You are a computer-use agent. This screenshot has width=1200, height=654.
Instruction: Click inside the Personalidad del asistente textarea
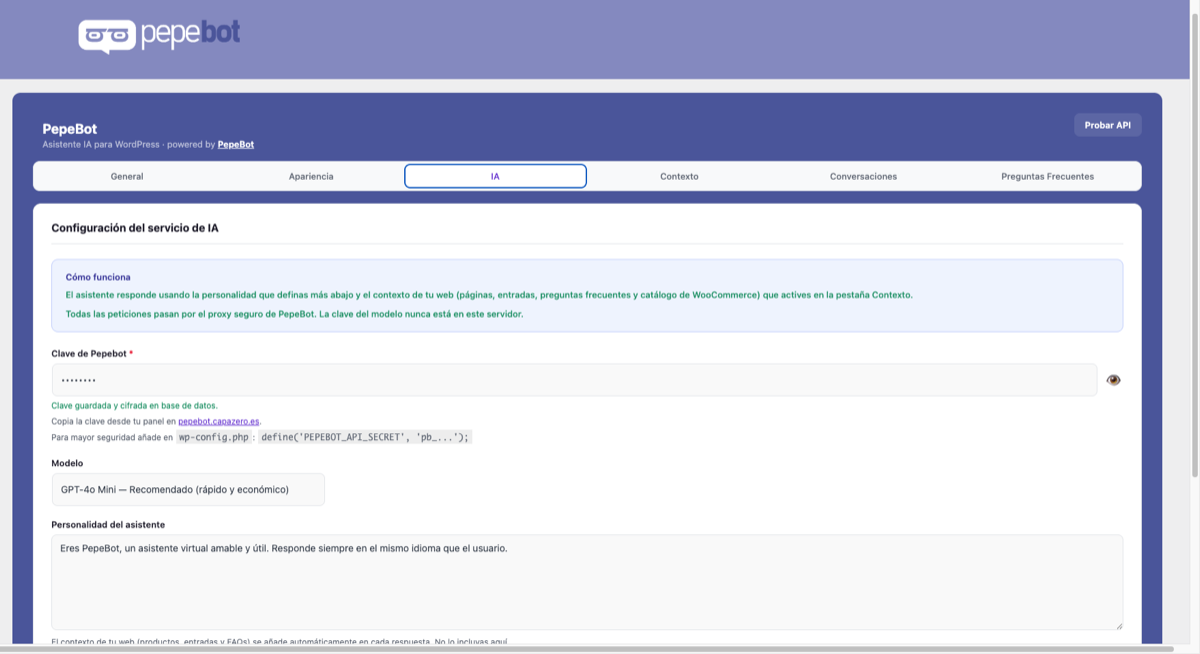pyautogui.click(x=587, y=582)
